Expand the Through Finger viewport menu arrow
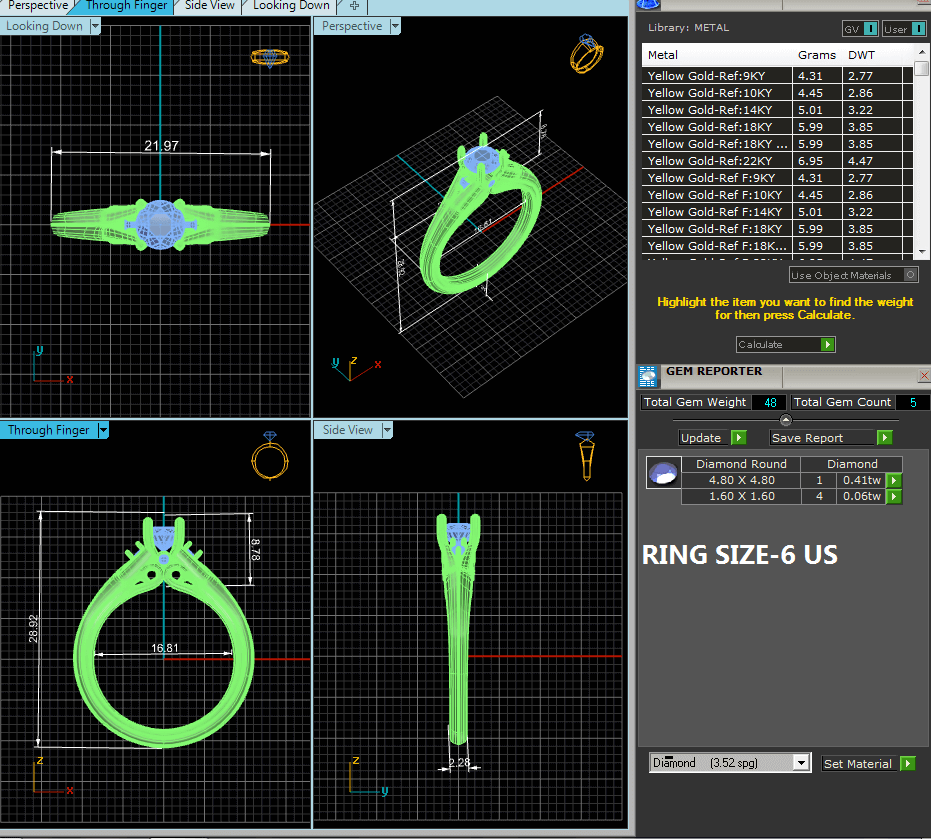This screenshot has height=839, width=931. [103, 430]
